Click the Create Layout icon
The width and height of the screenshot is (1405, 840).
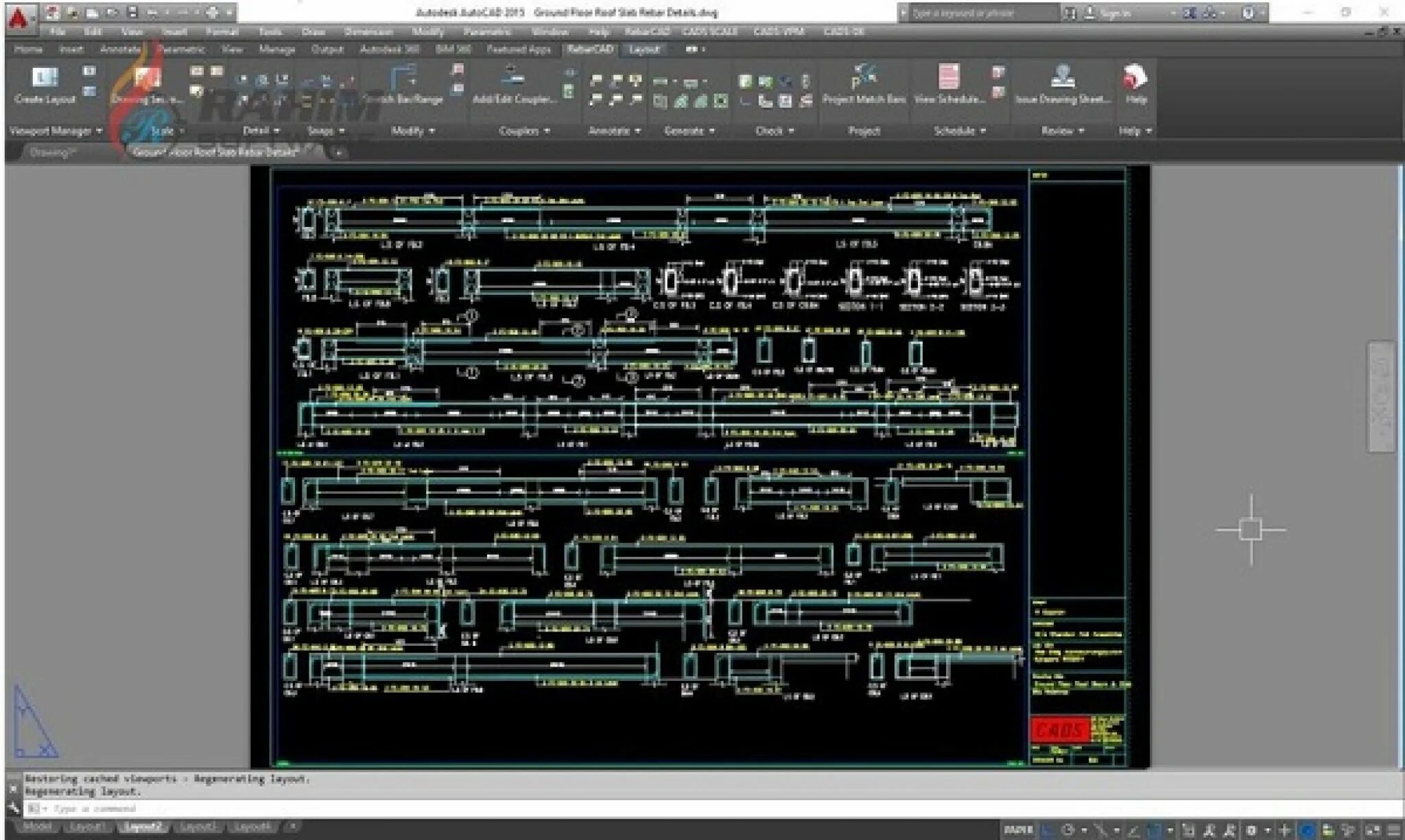pos(45,77)
